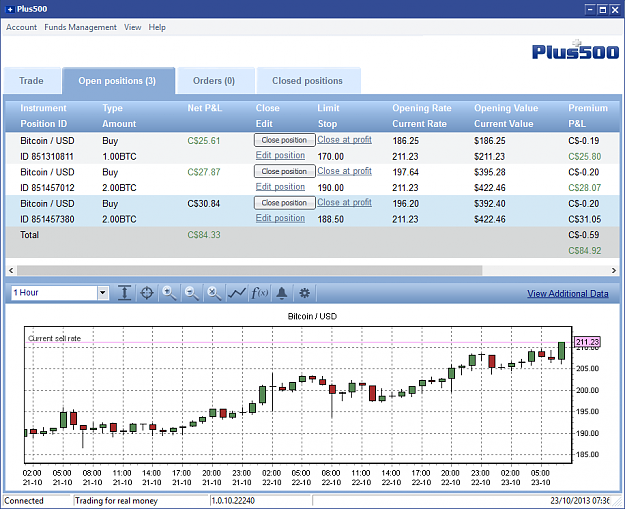Click the Instrument column header
The image size is (625, 509).
43,108
